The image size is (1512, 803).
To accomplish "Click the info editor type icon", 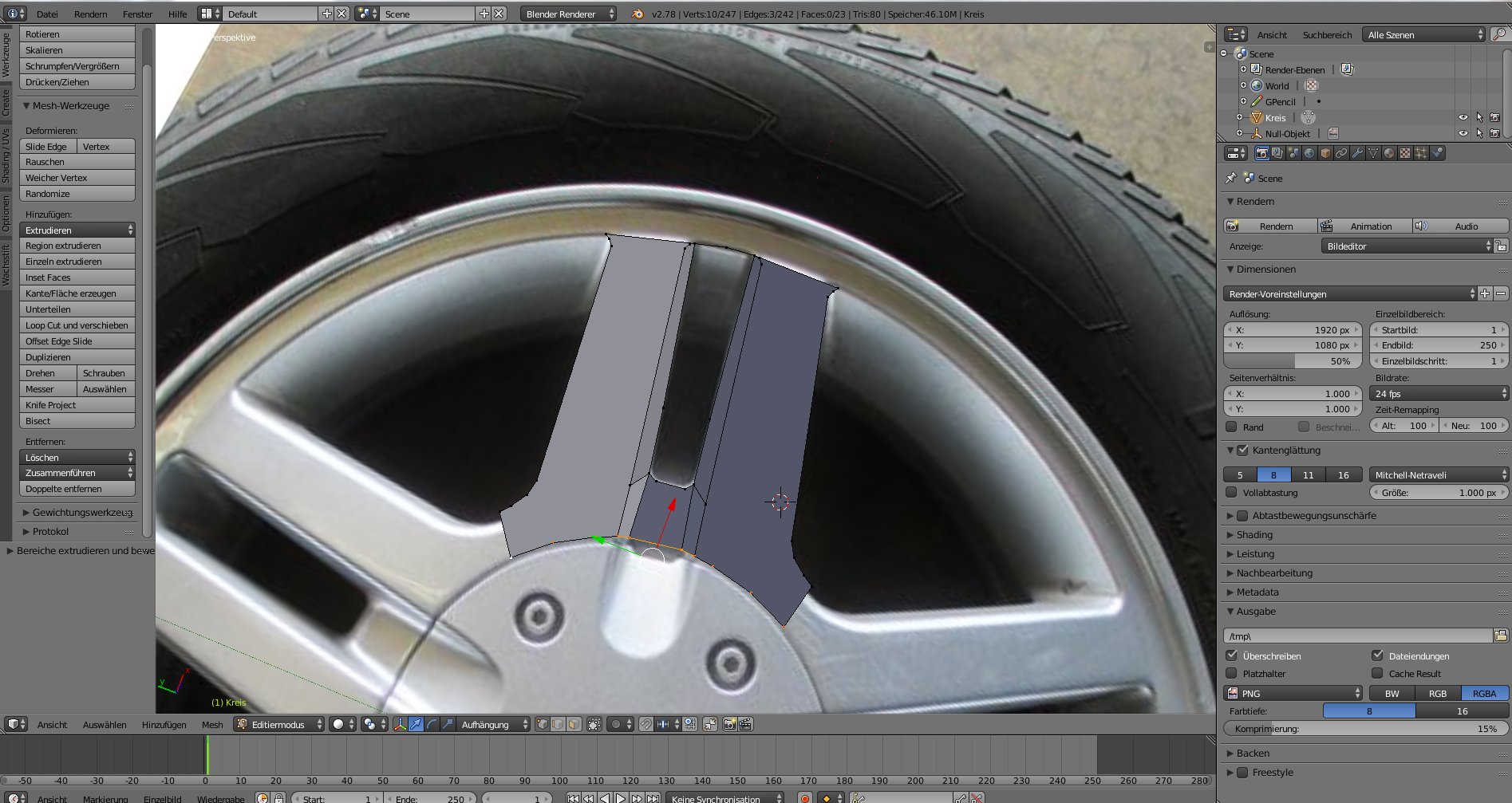I will coord(15,14).
